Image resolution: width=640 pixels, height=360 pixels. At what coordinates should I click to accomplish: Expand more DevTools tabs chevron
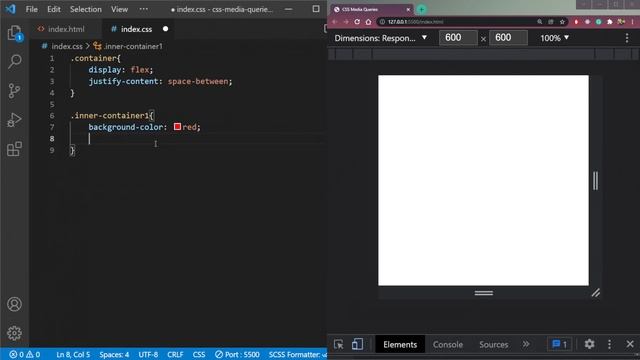(526, 344)
